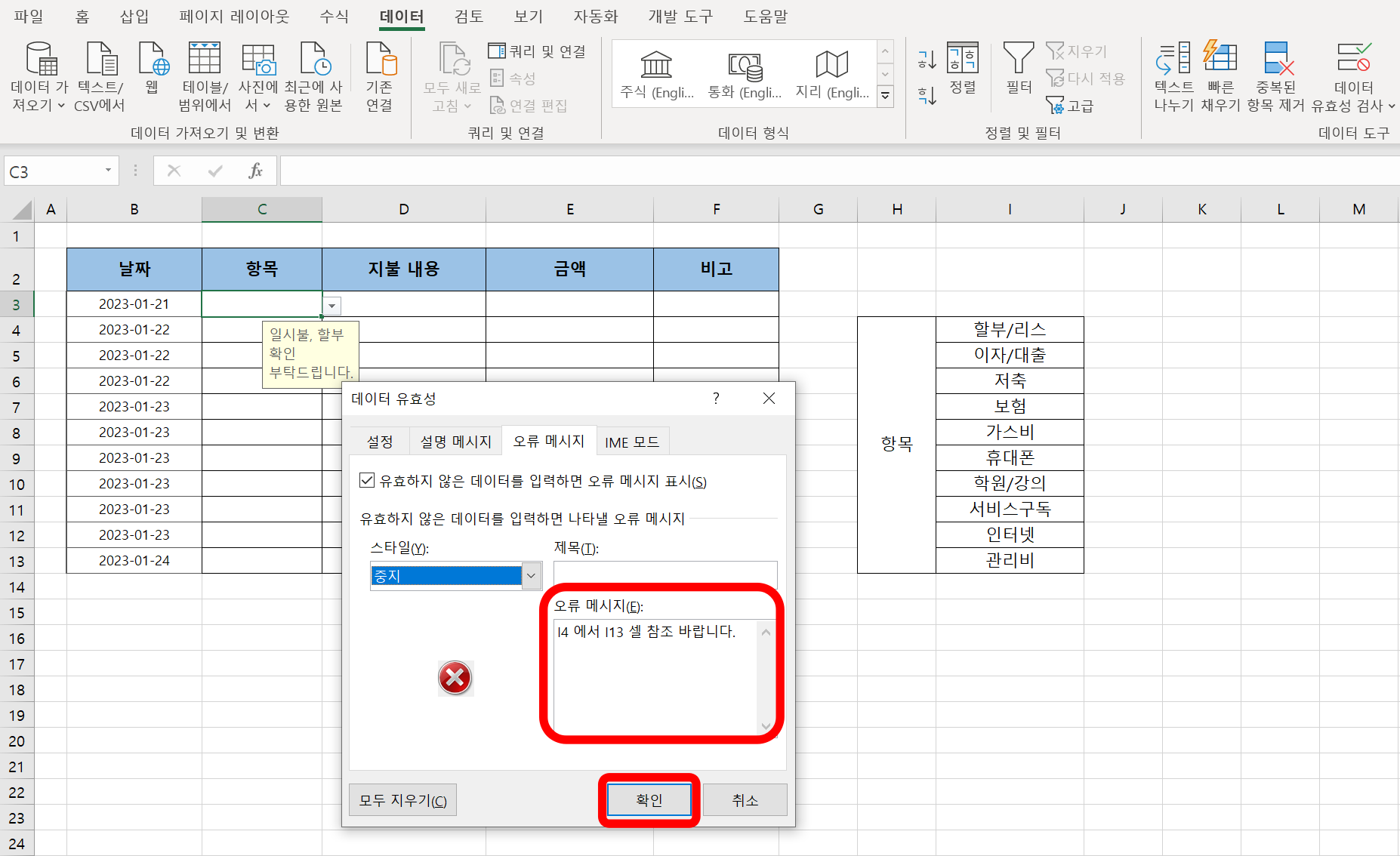Open the 파일 ribbon tab

[x=29, y=17]
